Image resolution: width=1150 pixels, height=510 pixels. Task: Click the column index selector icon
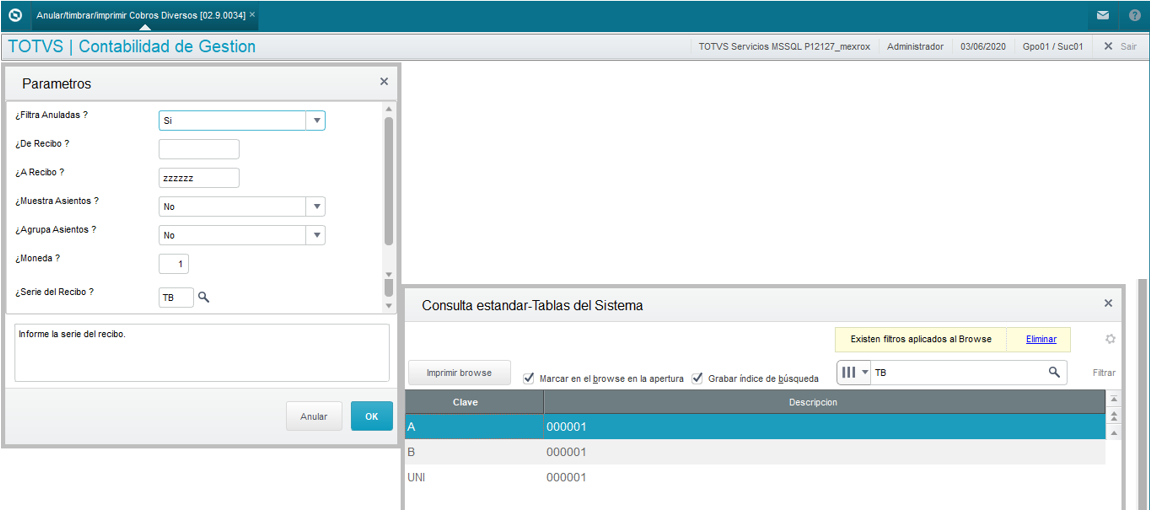pos(849,373)
